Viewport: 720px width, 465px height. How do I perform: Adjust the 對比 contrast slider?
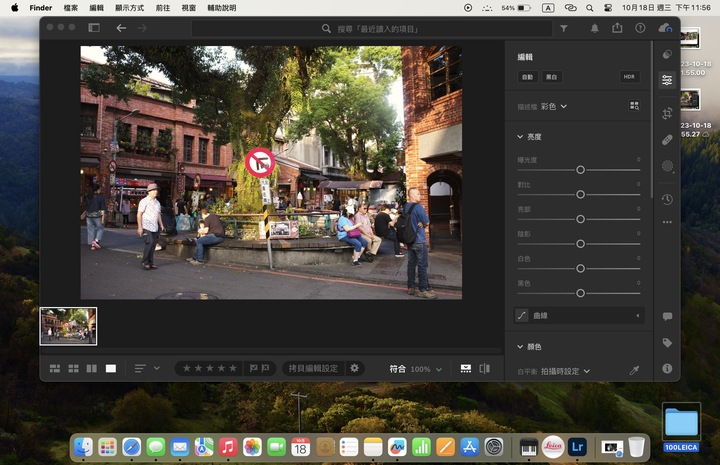click(580, 195)
